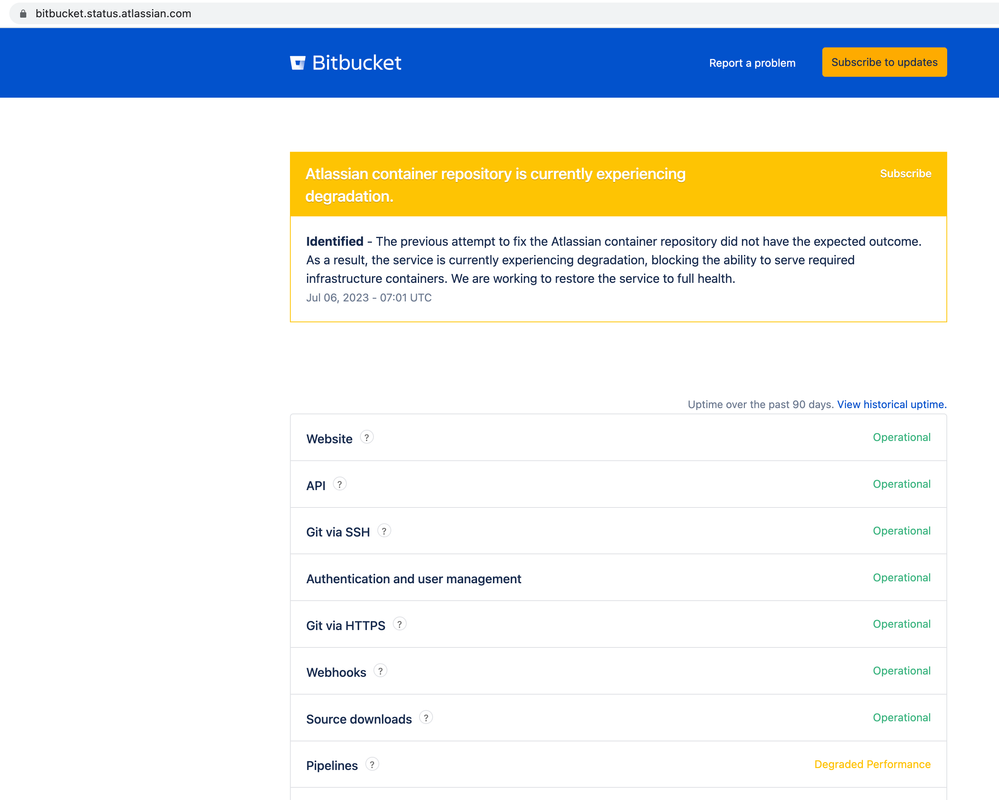This screenshot has width=999, height=800.
Task: Click the Git via HTTPS component name
Action: (345, 626)
